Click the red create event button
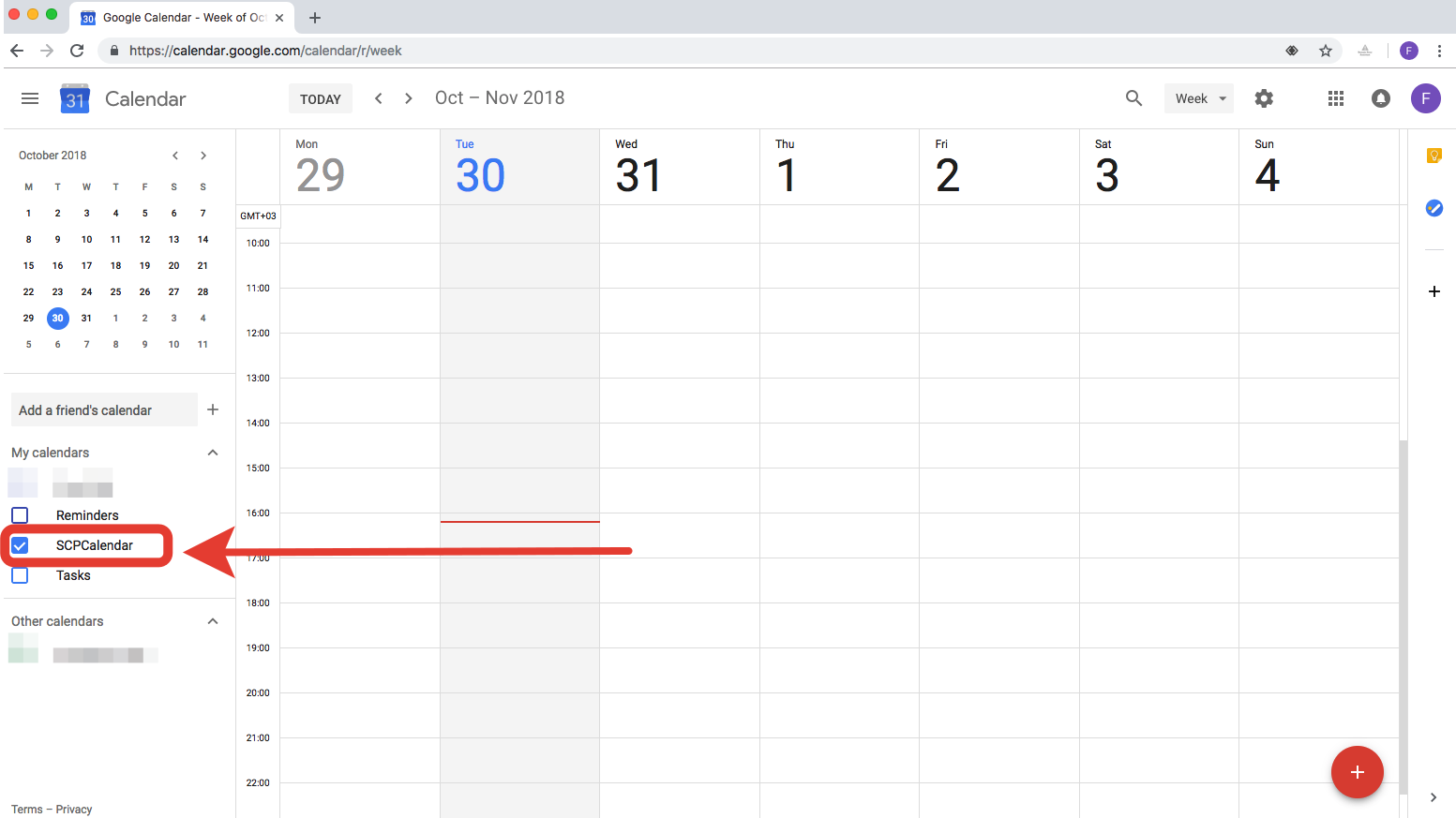The image size is (1456, 818). tap(1357, 772)
